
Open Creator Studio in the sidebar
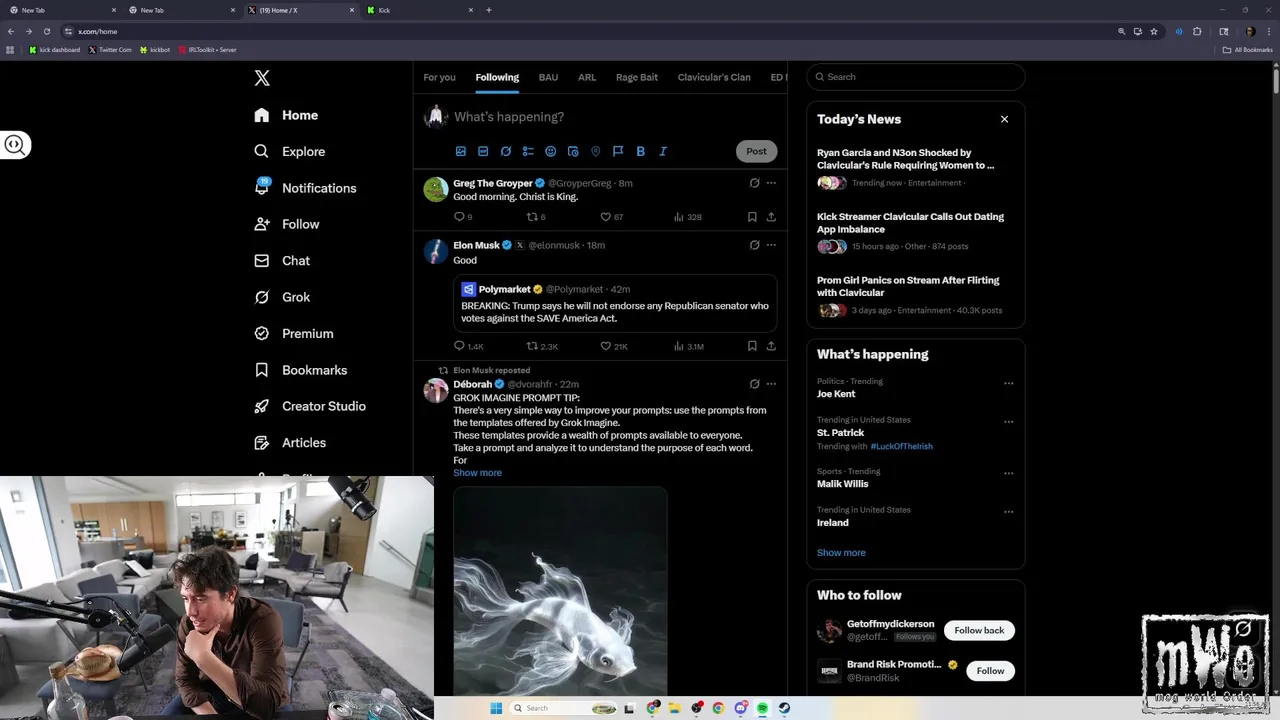[x=309, y=406]
